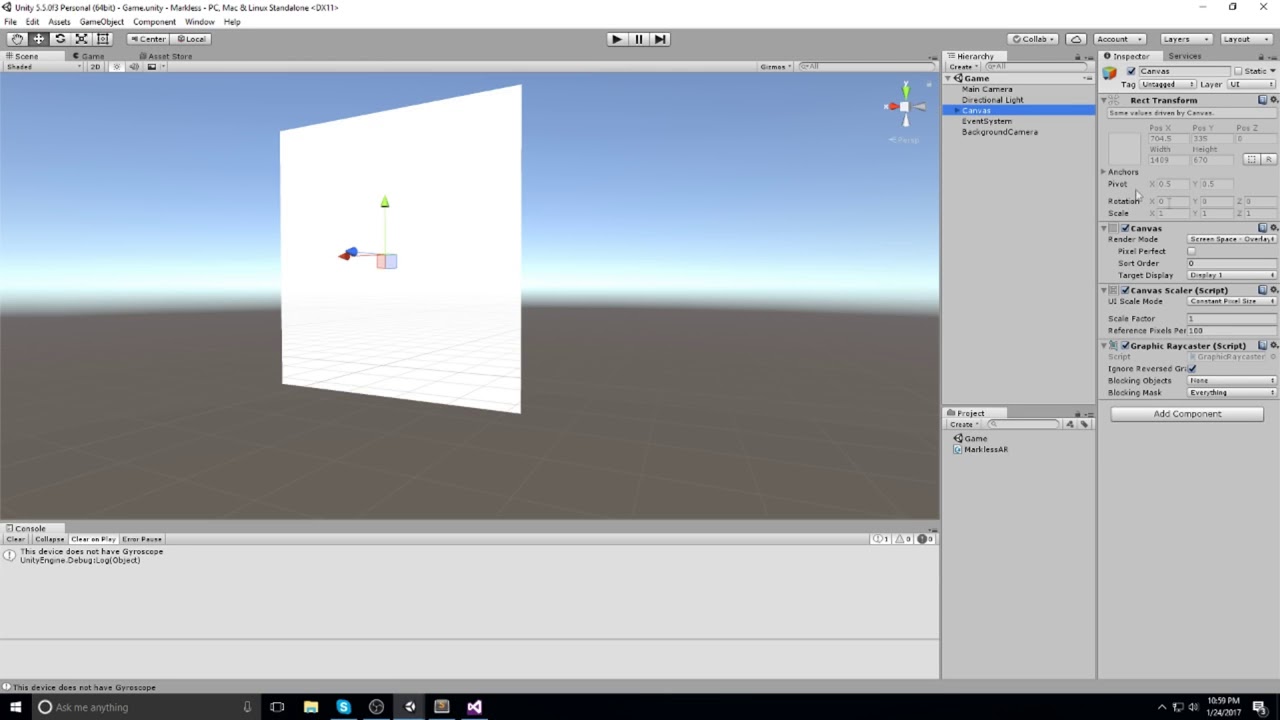The height and width of the screenshot is (720, 1280).
Task: Toggle blueprint mode dotted-square button
Action: (1251, 159)
